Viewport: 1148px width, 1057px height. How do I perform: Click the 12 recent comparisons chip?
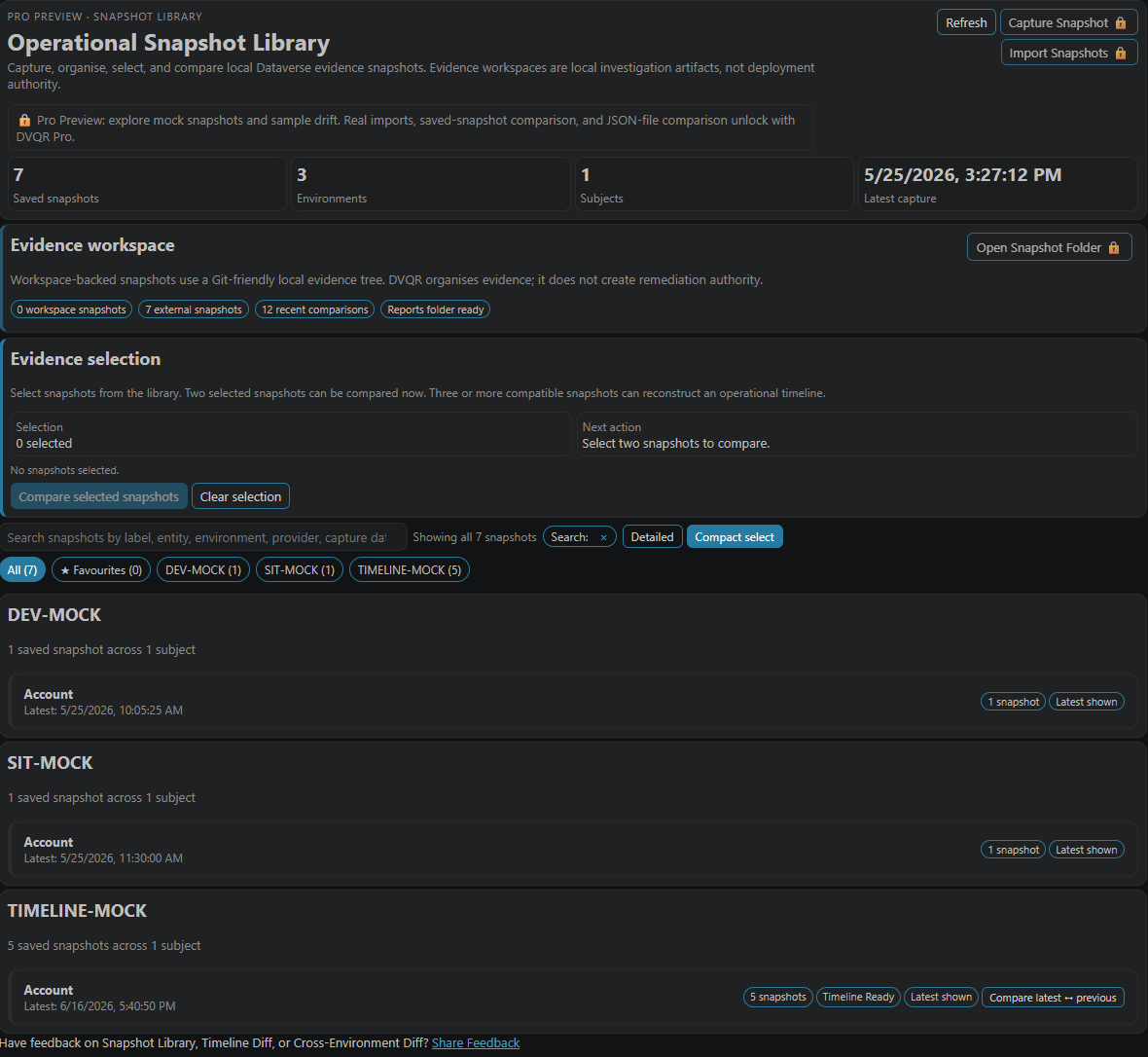pyautogui.click(x=315, y=310)
